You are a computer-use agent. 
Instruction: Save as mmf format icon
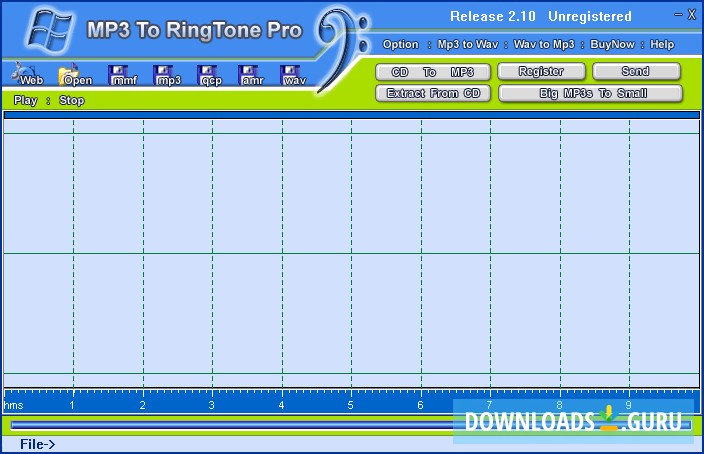(x=123, y=75)
